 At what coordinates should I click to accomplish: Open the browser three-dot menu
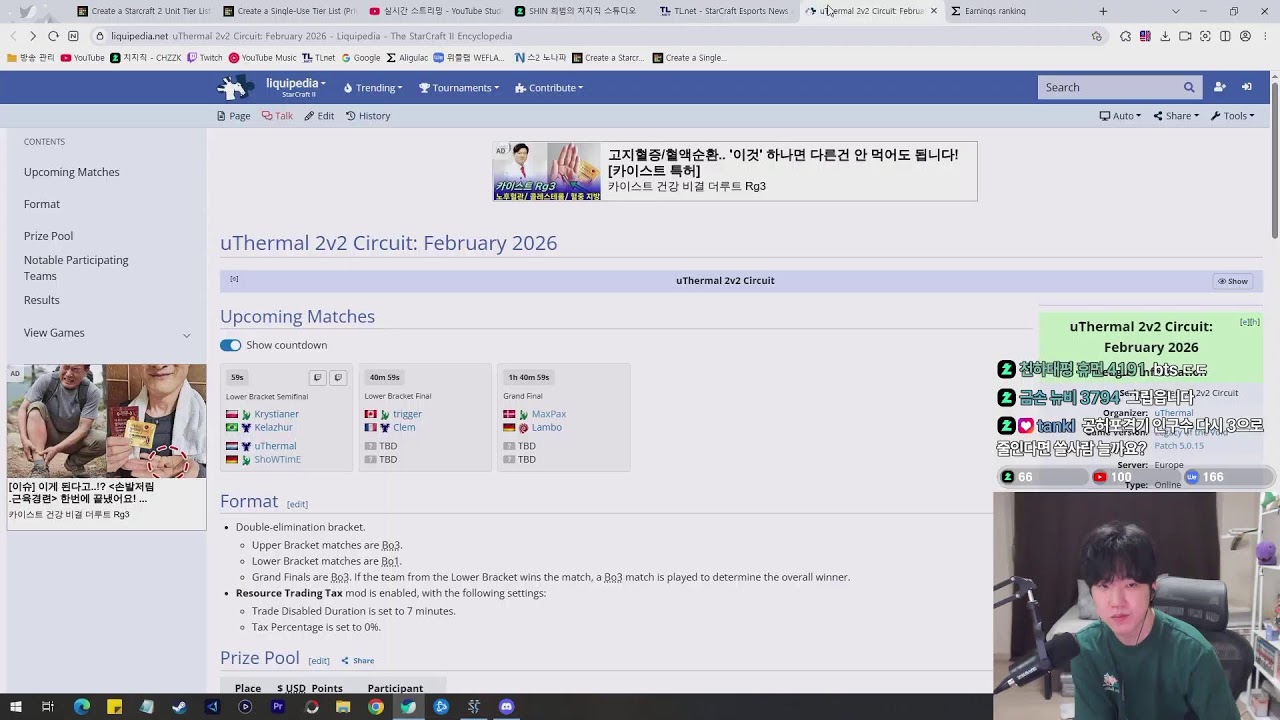coord(1265,36)
